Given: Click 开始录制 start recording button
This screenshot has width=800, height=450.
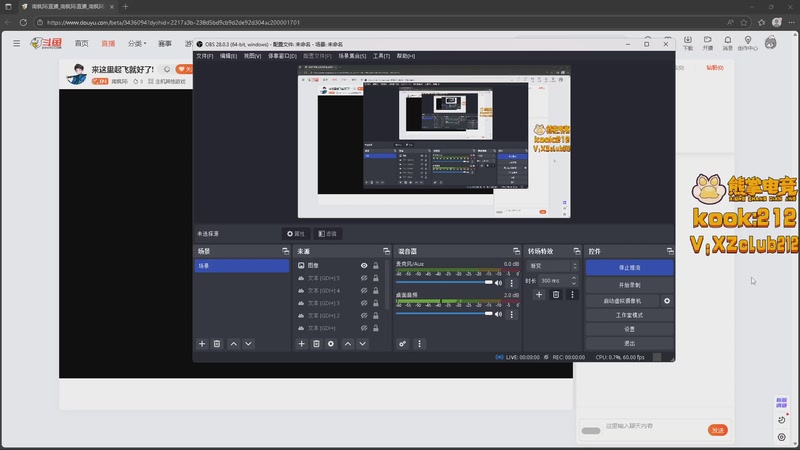Looking at the screenshot, I should point(630,285).
